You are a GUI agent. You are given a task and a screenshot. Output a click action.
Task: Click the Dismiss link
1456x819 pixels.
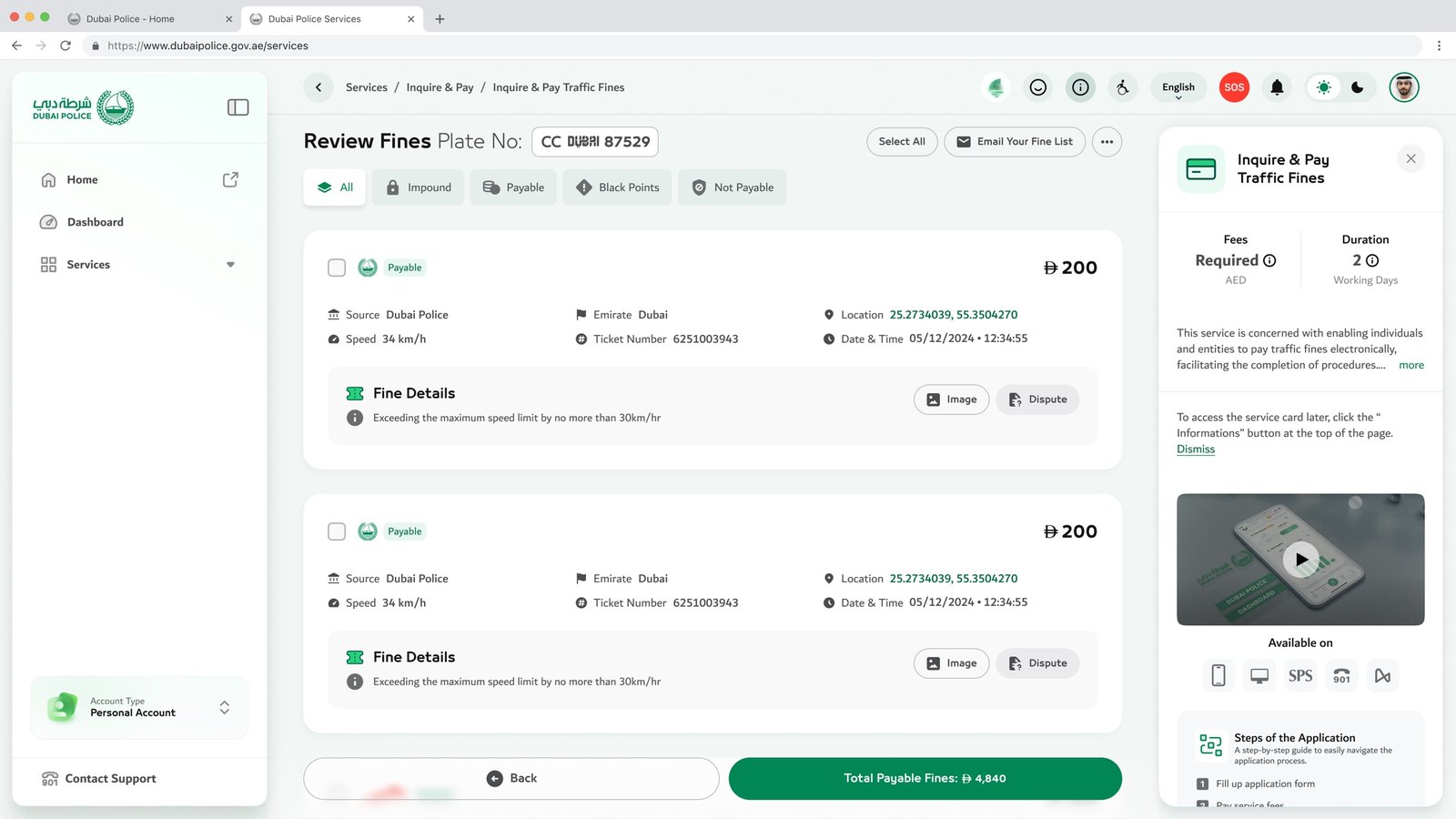point(1196,450)
